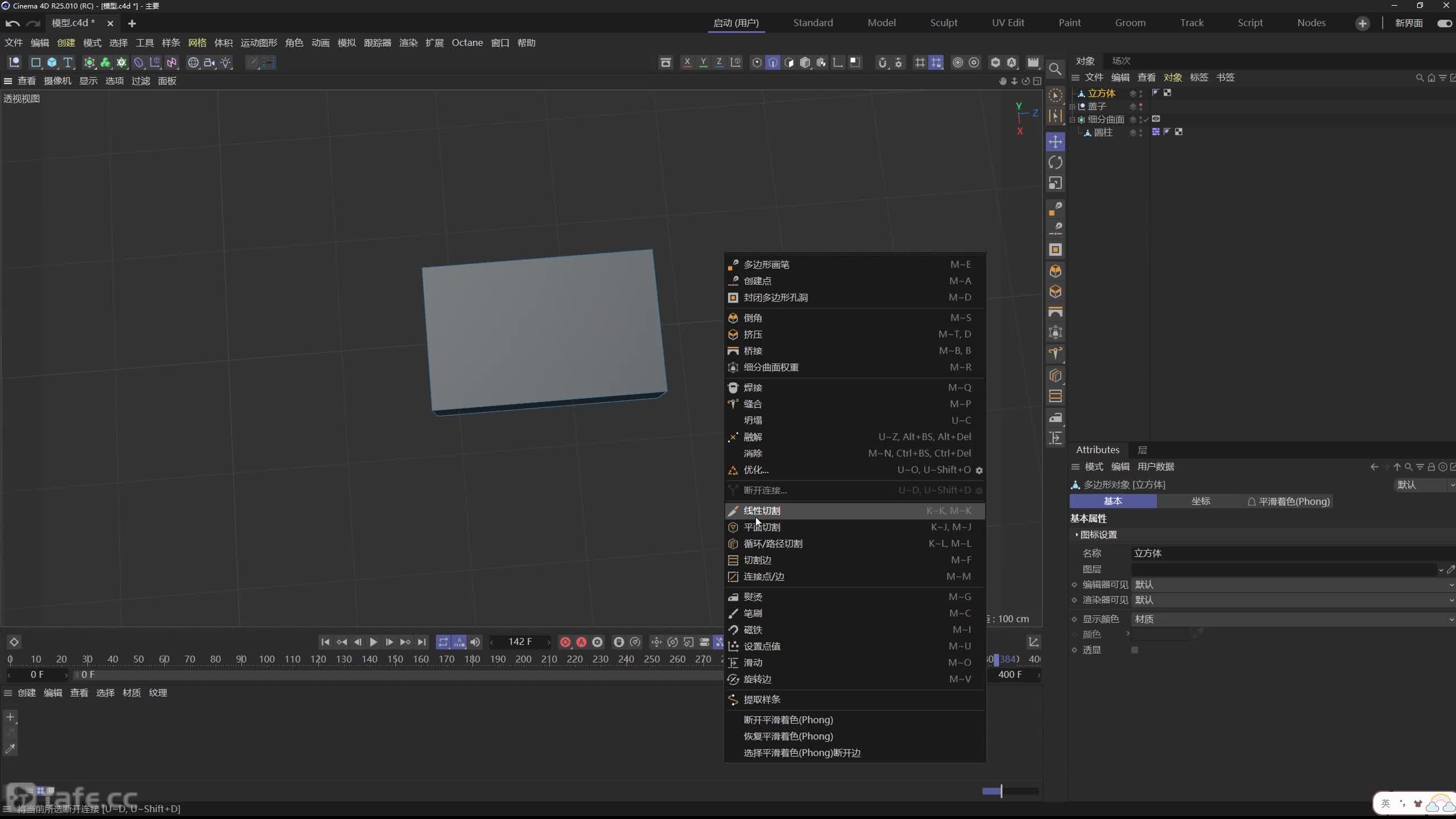
Task: Choose 提取样条 in context menu
Action: coord(854,700)
